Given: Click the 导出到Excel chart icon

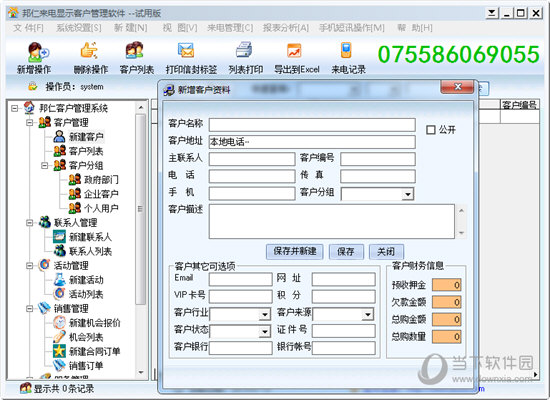Looking at the screenshot, I should tap(294, 51).
